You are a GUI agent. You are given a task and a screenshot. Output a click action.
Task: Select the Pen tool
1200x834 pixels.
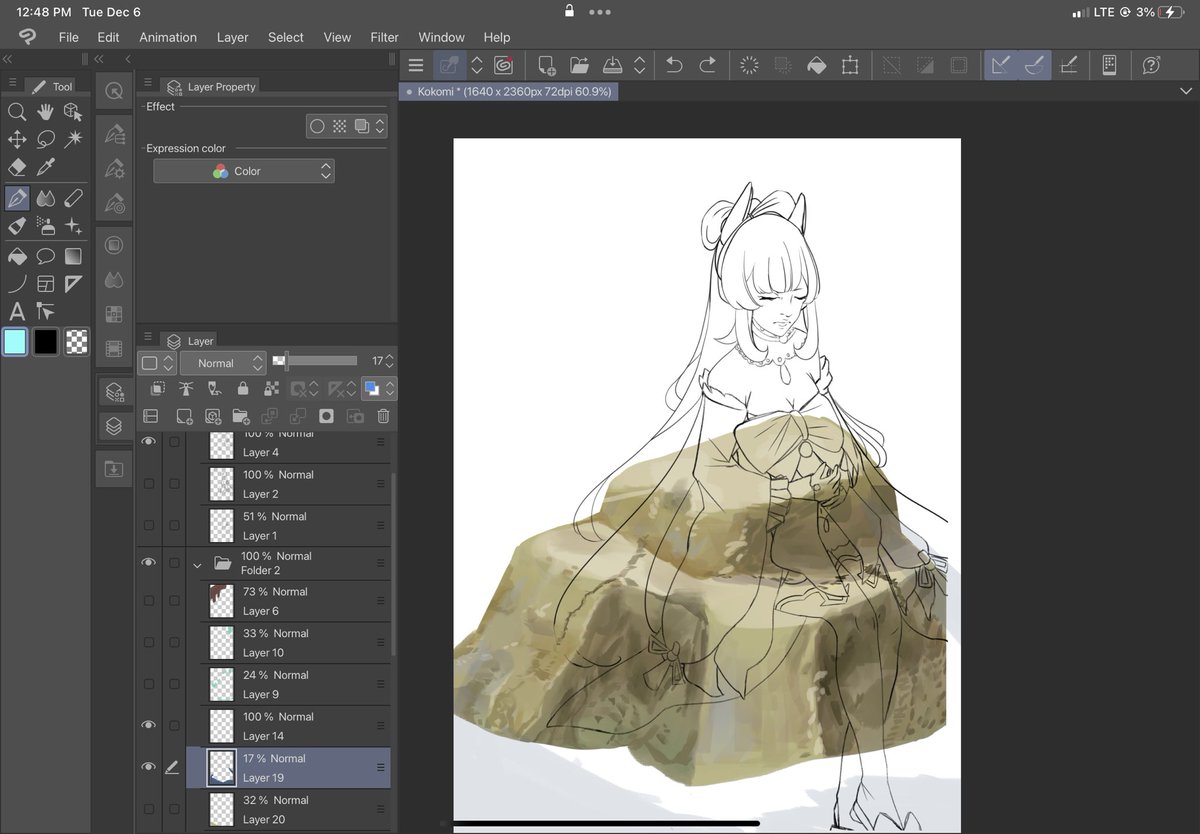pos(17,198)
